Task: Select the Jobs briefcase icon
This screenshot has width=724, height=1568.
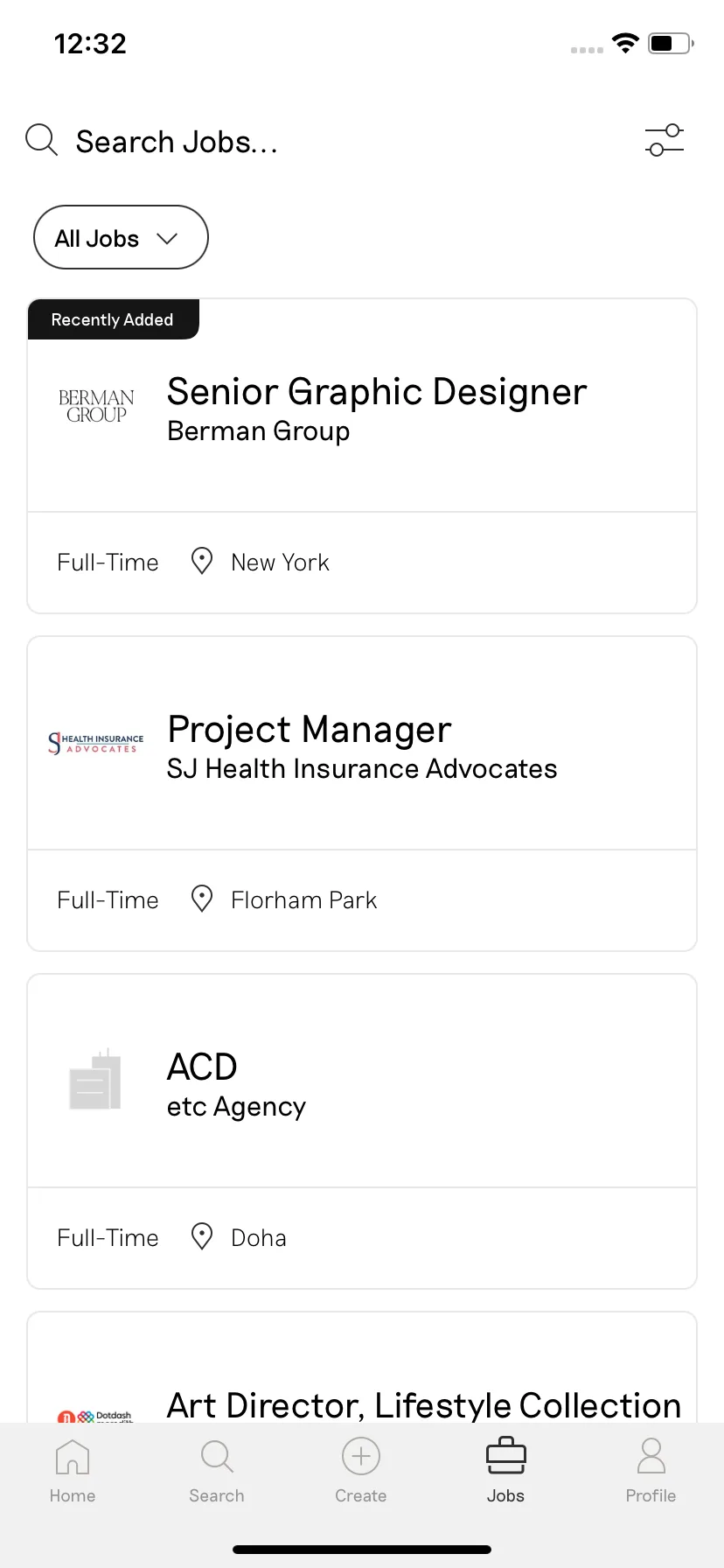Action: click(506, 1456)
